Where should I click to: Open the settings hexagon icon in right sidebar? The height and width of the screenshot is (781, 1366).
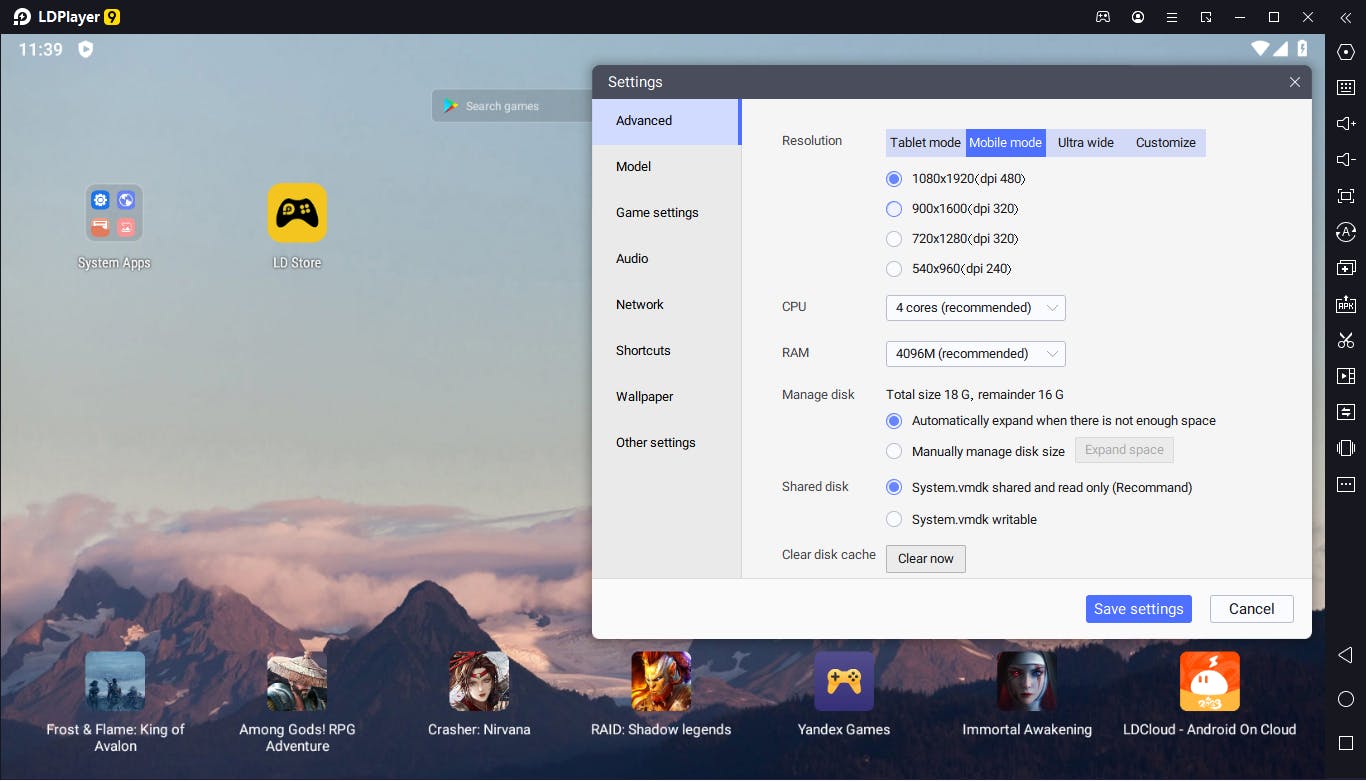click(1346, 52)
